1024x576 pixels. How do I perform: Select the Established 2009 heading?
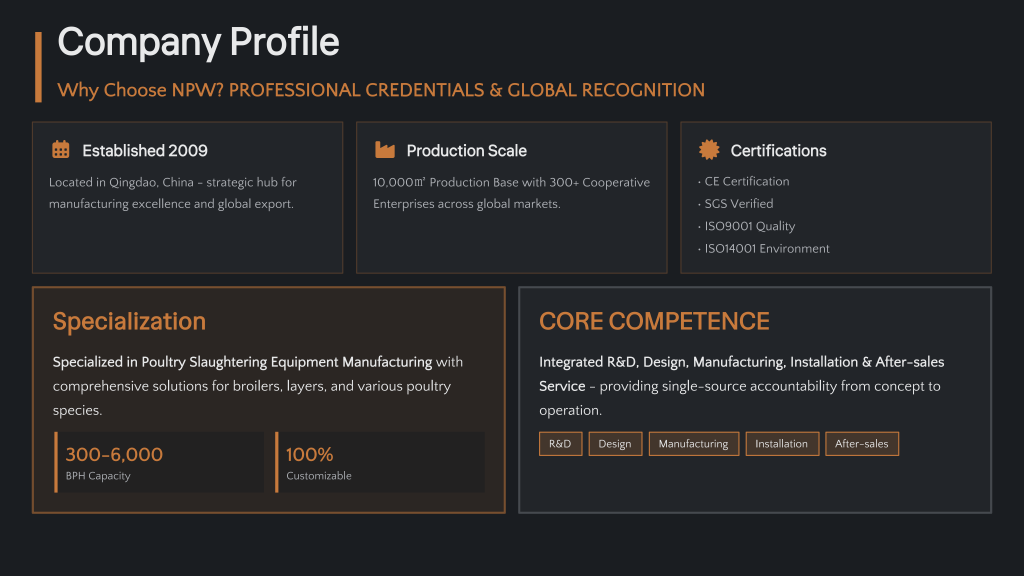[x=145, y=151]
